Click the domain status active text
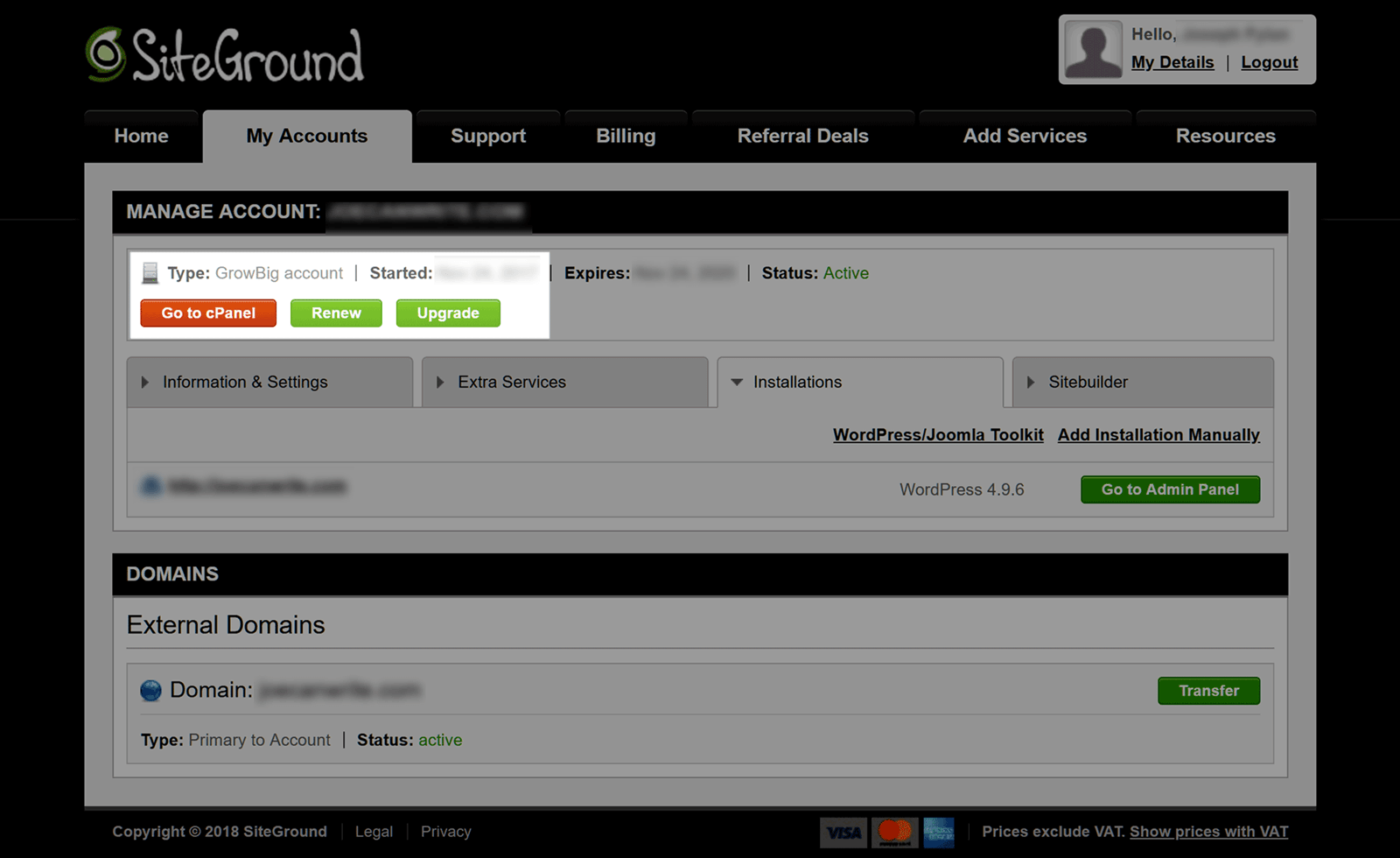The width and height of the screenshot is (1400, 858). coord(440,740)
